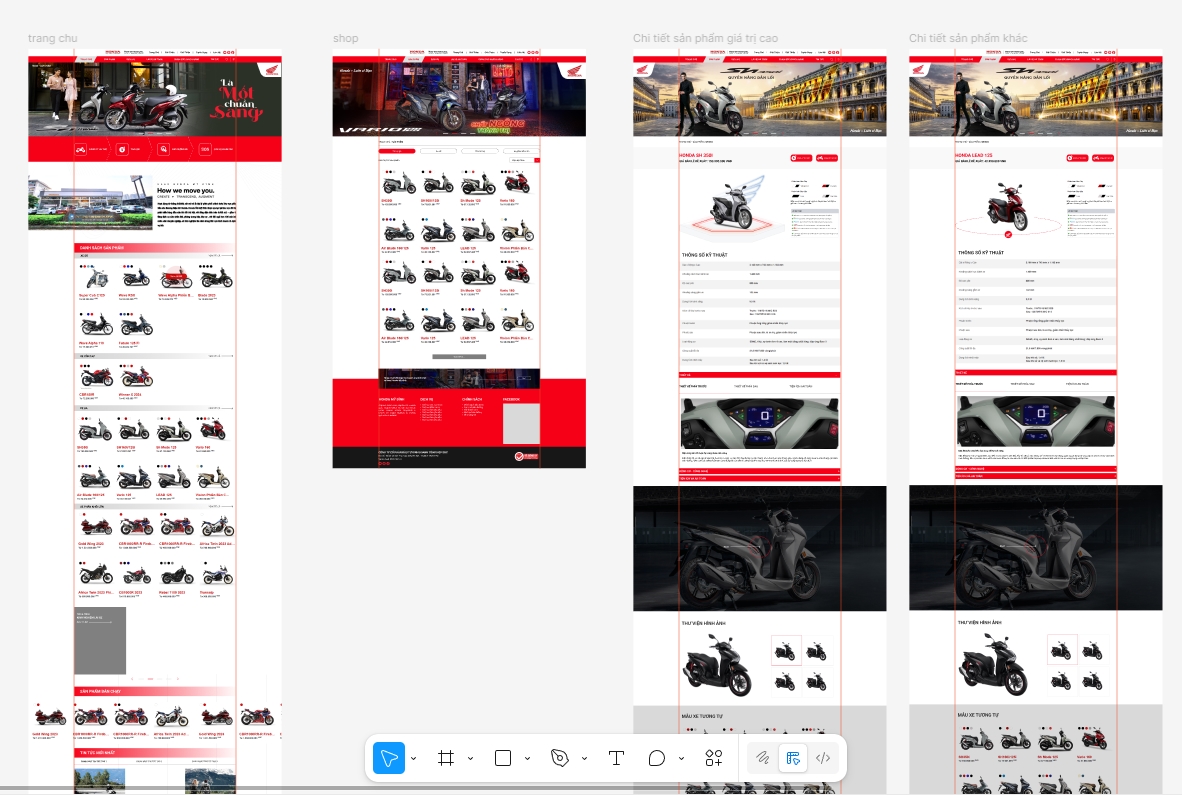This screenshot has height=795, width=1182.
Task: Select the Move tool in the toolbar
Action: (x=389, y=758)
